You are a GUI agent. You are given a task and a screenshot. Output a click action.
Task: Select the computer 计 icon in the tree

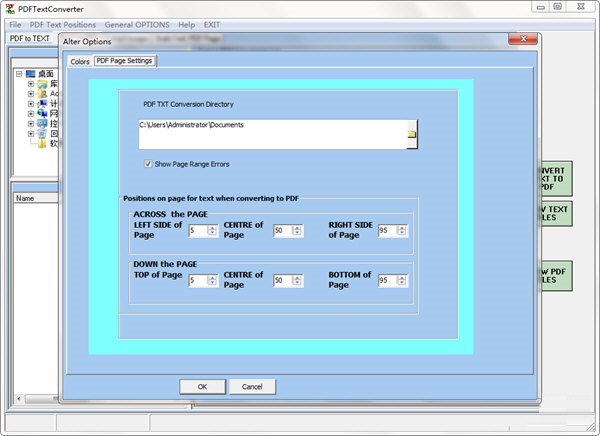pos(42,103)
